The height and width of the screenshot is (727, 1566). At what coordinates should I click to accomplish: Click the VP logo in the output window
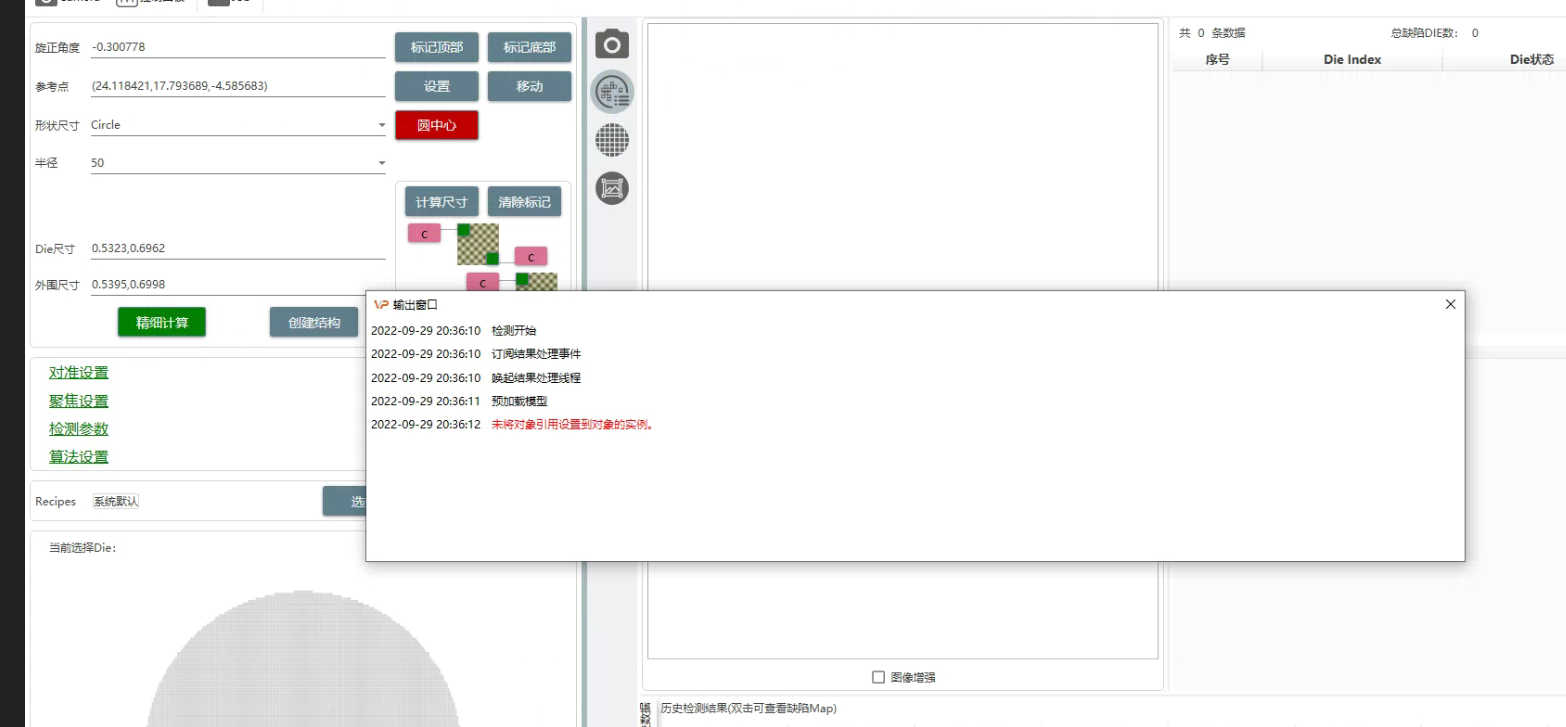coord(380,305)
